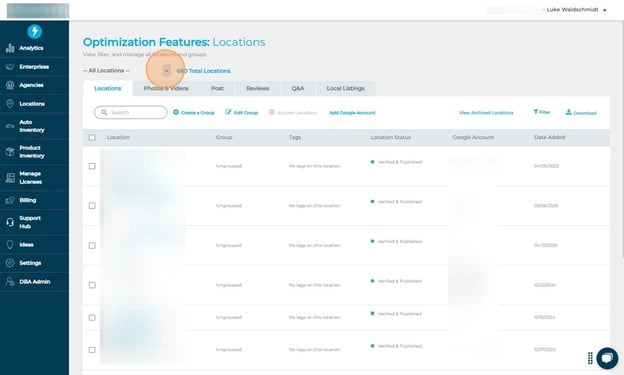This screenshot has height=375, width=624.
Task: Check the fifth location row's checkbox
Action: pyautogui.click(x=92, y=318)
